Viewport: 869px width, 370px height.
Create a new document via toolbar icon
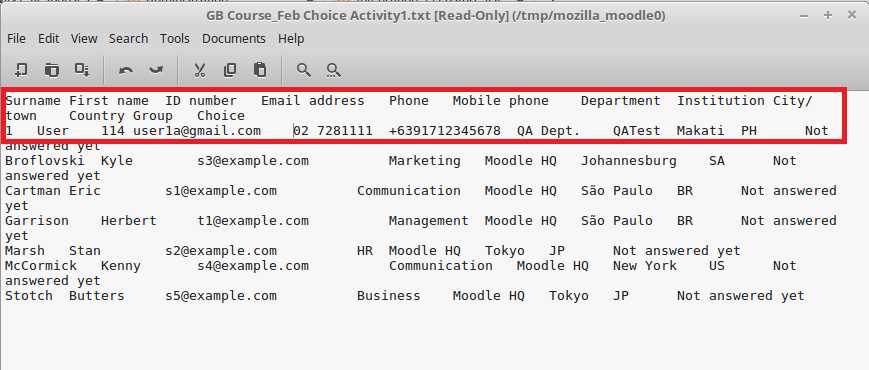coord(21,70)
